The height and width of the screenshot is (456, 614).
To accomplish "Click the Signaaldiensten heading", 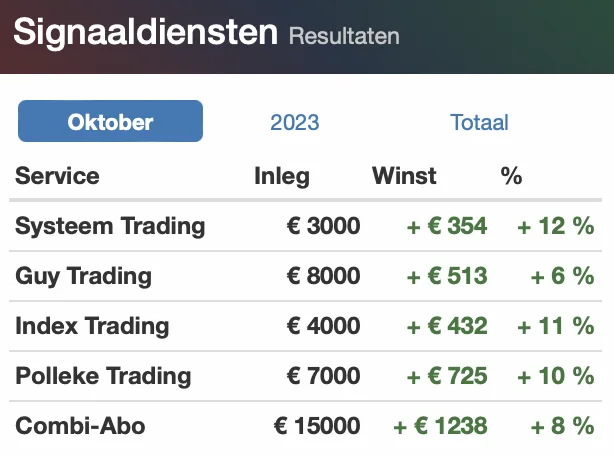I will [145, 32].
